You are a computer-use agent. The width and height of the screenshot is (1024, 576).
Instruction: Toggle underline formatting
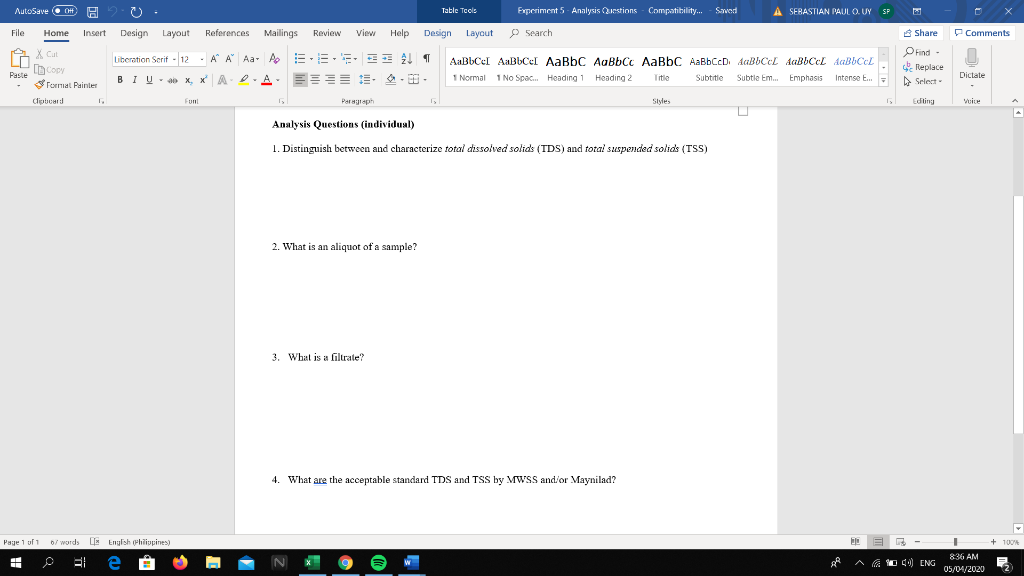(148, 79)
